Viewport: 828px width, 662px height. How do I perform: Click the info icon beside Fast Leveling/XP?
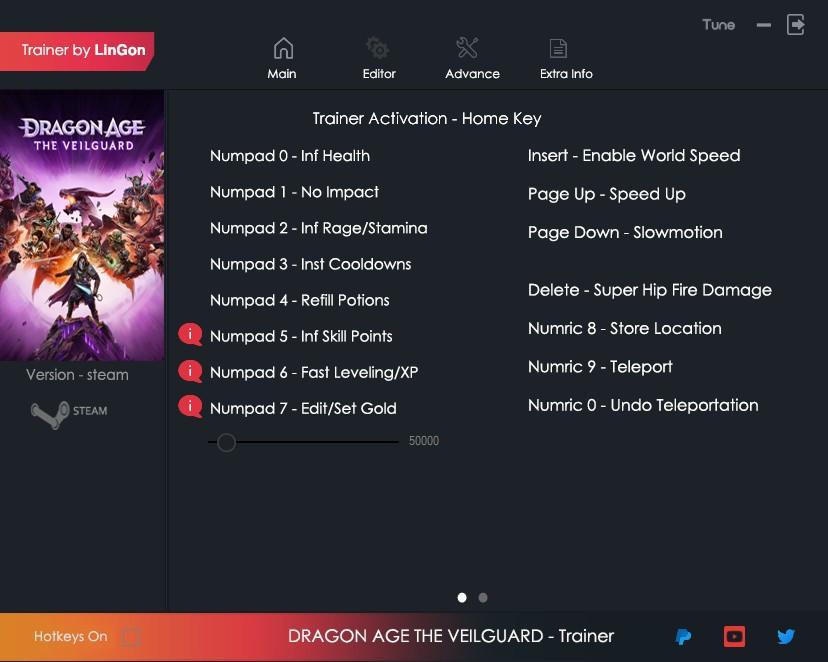tap(190, 371)
